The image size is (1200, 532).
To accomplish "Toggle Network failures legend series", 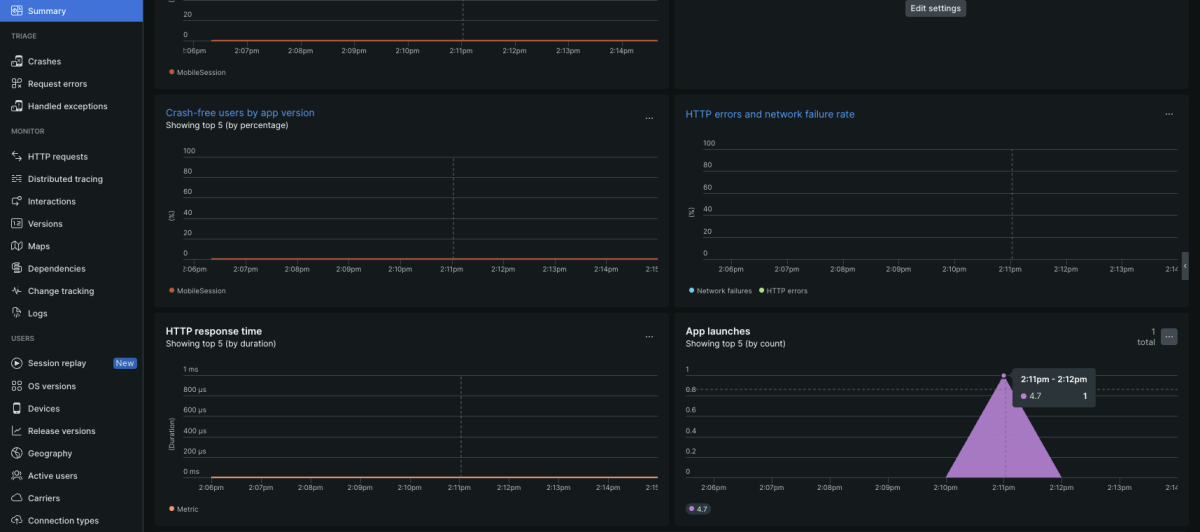I will [x=720, y=291].
